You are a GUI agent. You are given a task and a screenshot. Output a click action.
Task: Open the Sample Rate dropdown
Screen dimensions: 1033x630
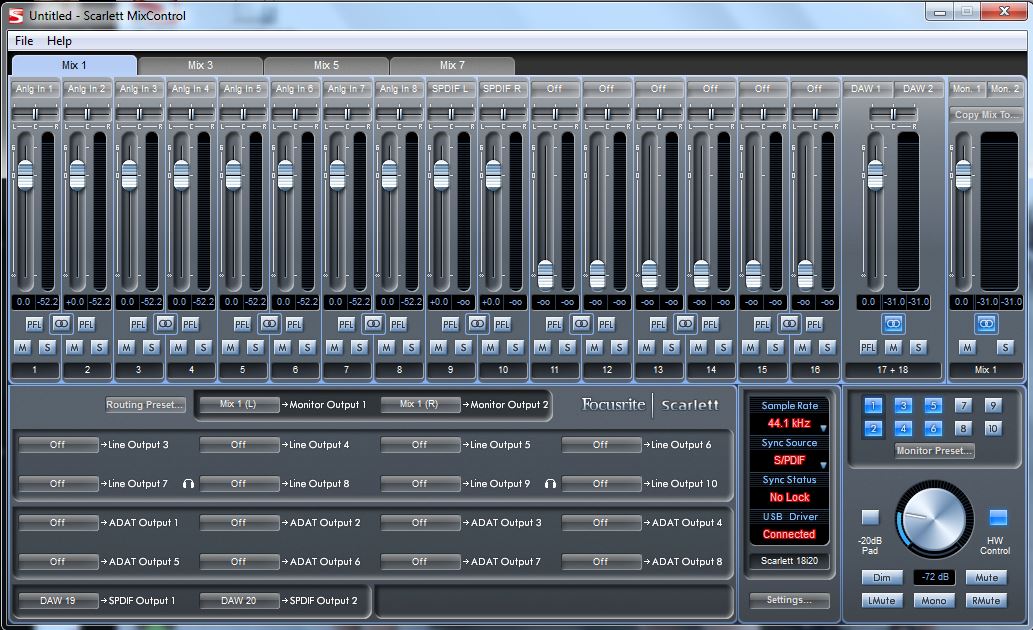(x=790, y=424)
